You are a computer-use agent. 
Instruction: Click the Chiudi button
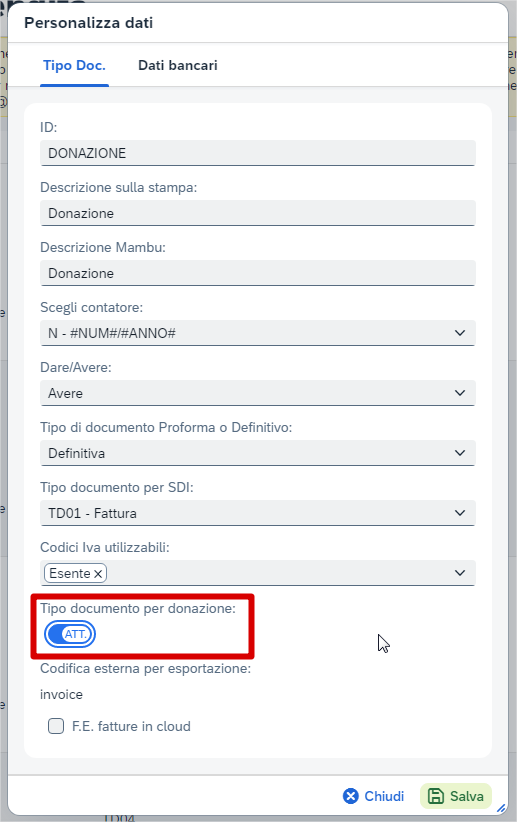point(373,796)
